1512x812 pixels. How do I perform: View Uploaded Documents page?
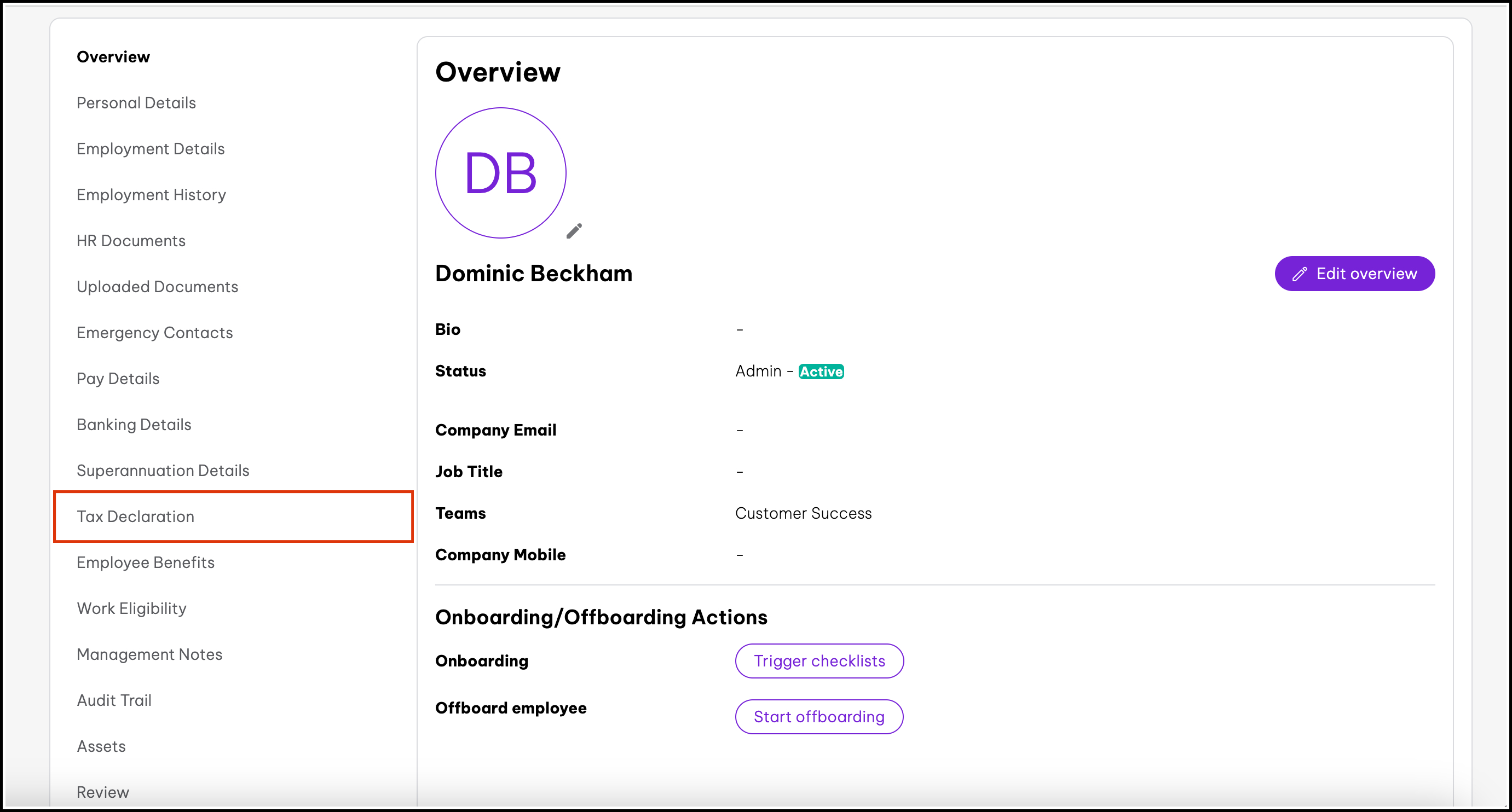tap(157, 287)
